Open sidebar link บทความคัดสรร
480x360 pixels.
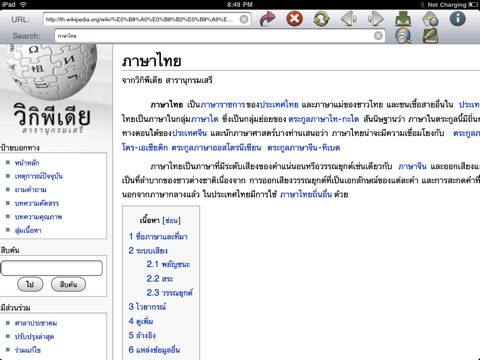37,203
